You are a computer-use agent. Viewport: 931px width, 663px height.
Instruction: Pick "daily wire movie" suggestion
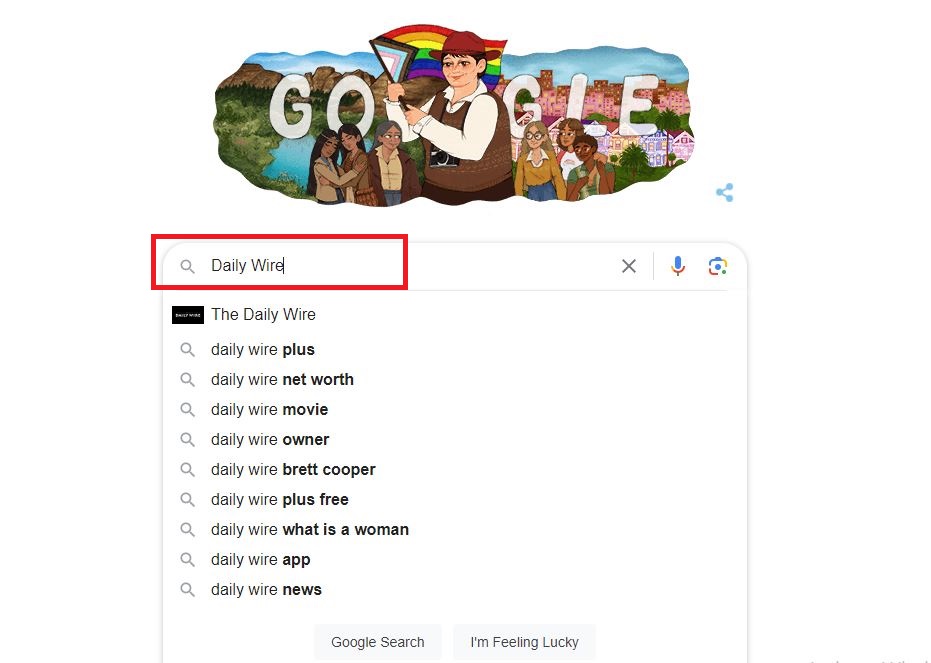click(269, 410)
